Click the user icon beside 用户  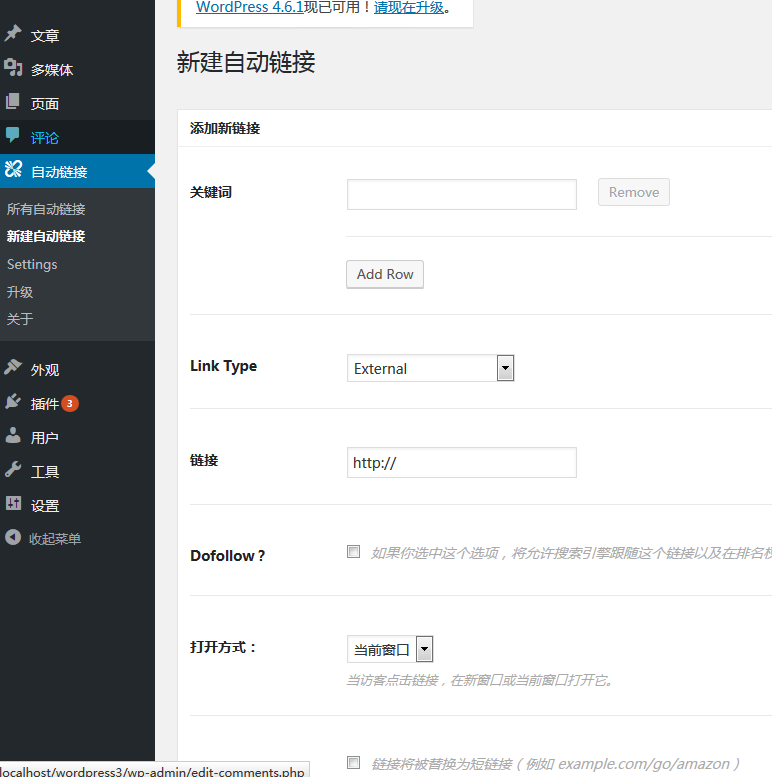(x=13, y=437)
